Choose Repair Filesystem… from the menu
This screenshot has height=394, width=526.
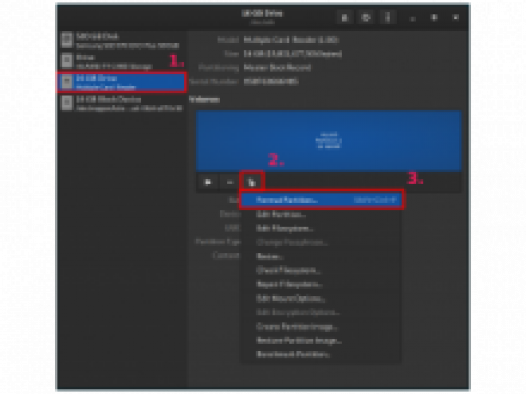[321, 284]
